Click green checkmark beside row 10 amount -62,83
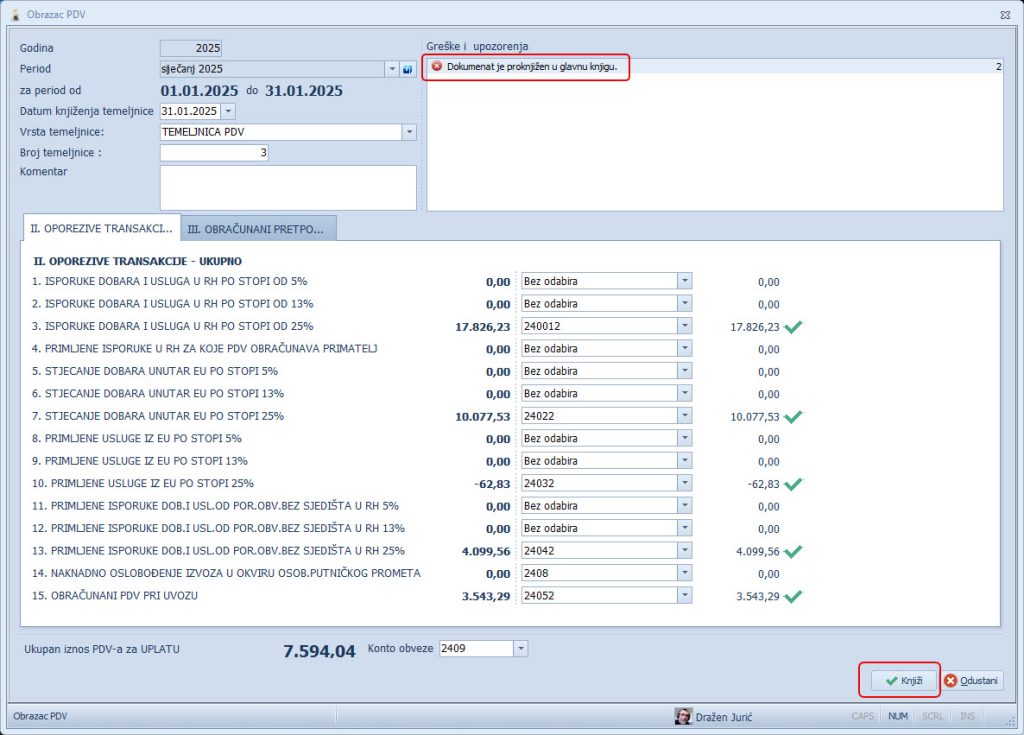The image size is (1024, 735). pos(795,484)
